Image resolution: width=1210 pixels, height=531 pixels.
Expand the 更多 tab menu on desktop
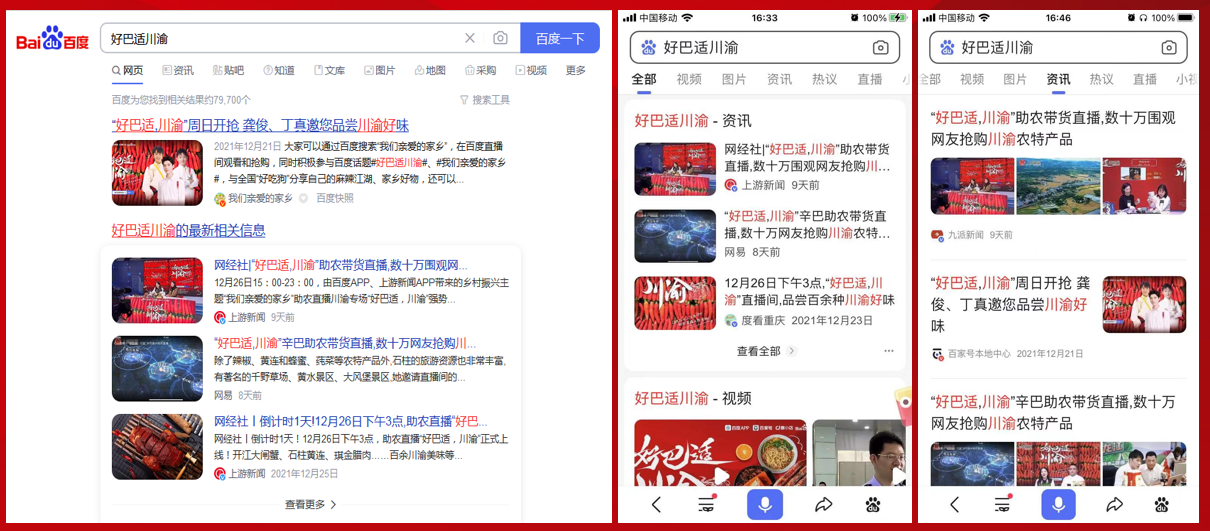point(576,70)
